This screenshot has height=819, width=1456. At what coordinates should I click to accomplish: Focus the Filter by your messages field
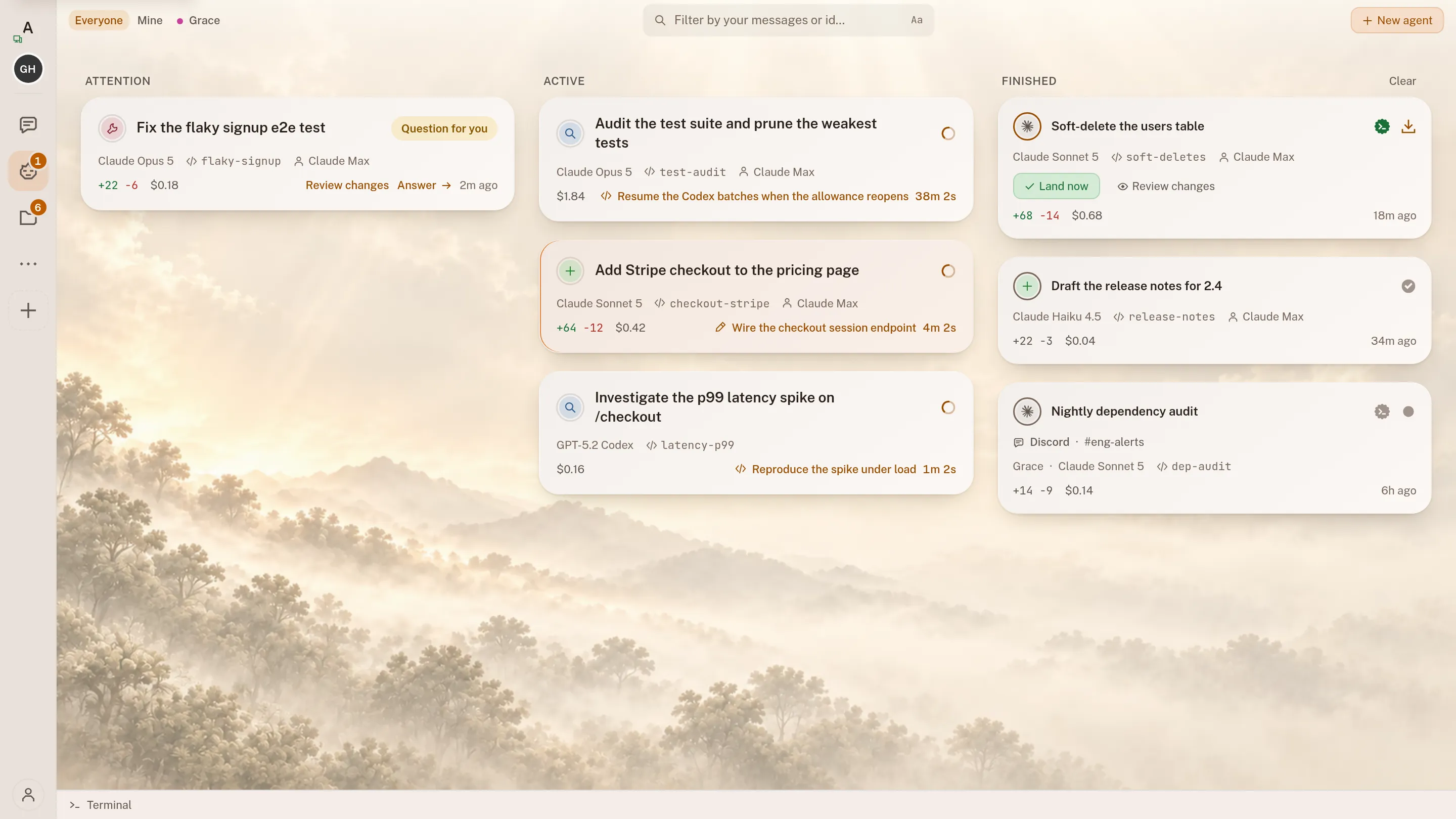point(788,20)
